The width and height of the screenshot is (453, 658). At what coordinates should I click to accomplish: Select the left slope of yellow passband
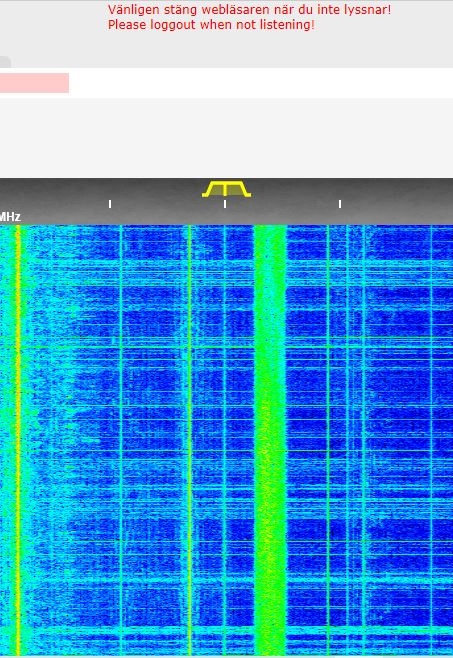207,188
